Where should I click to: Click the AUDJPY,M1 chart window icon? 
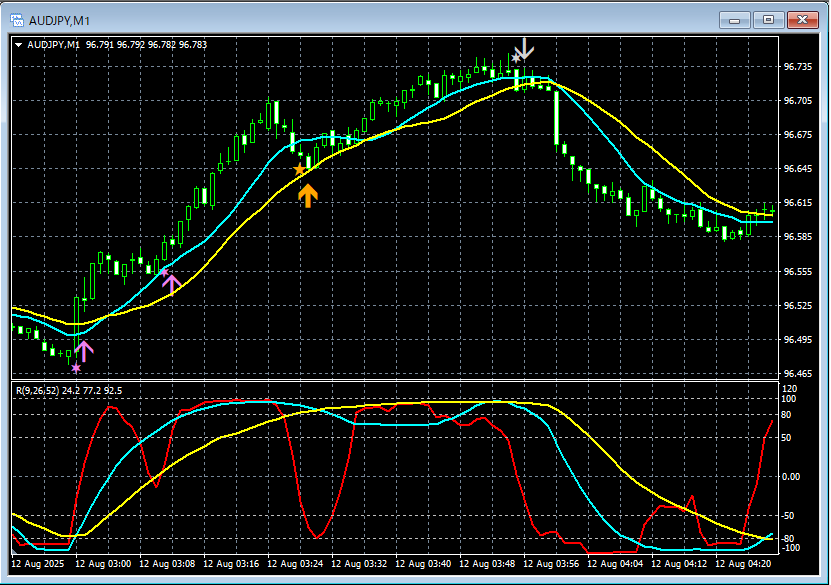click(x=17, y=21)
